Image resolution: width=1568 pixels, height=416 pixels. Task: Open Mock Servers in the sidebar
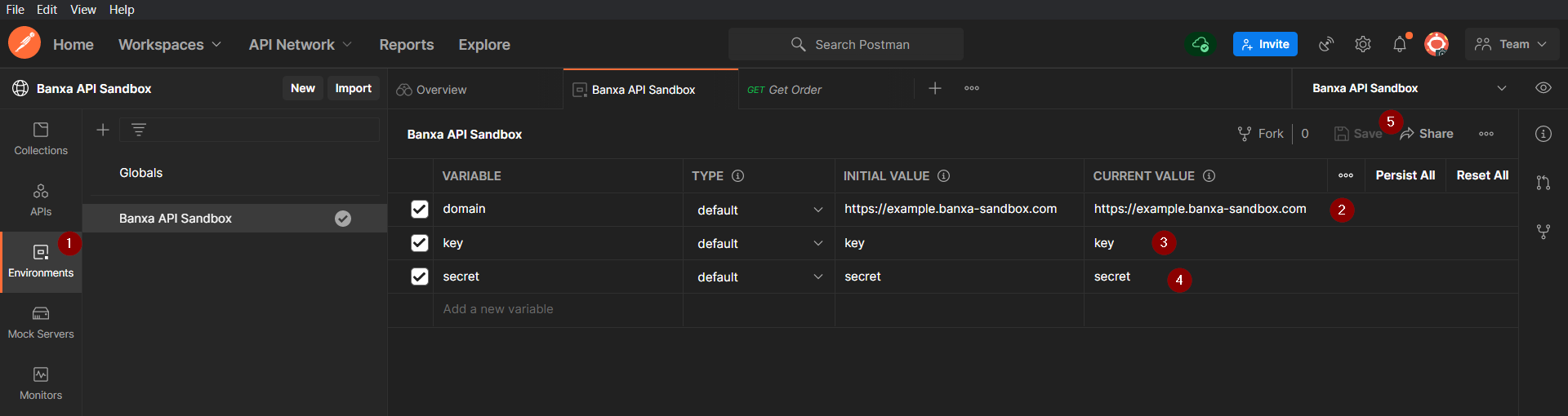(41, 322)
